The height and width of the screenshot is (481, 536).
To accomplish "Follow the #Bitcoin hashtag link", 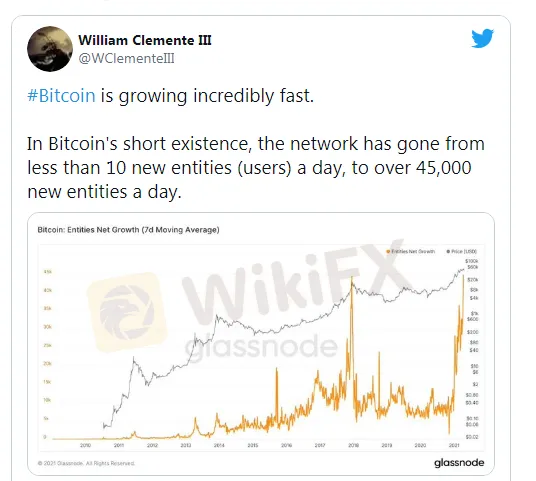I will [61, 95].
